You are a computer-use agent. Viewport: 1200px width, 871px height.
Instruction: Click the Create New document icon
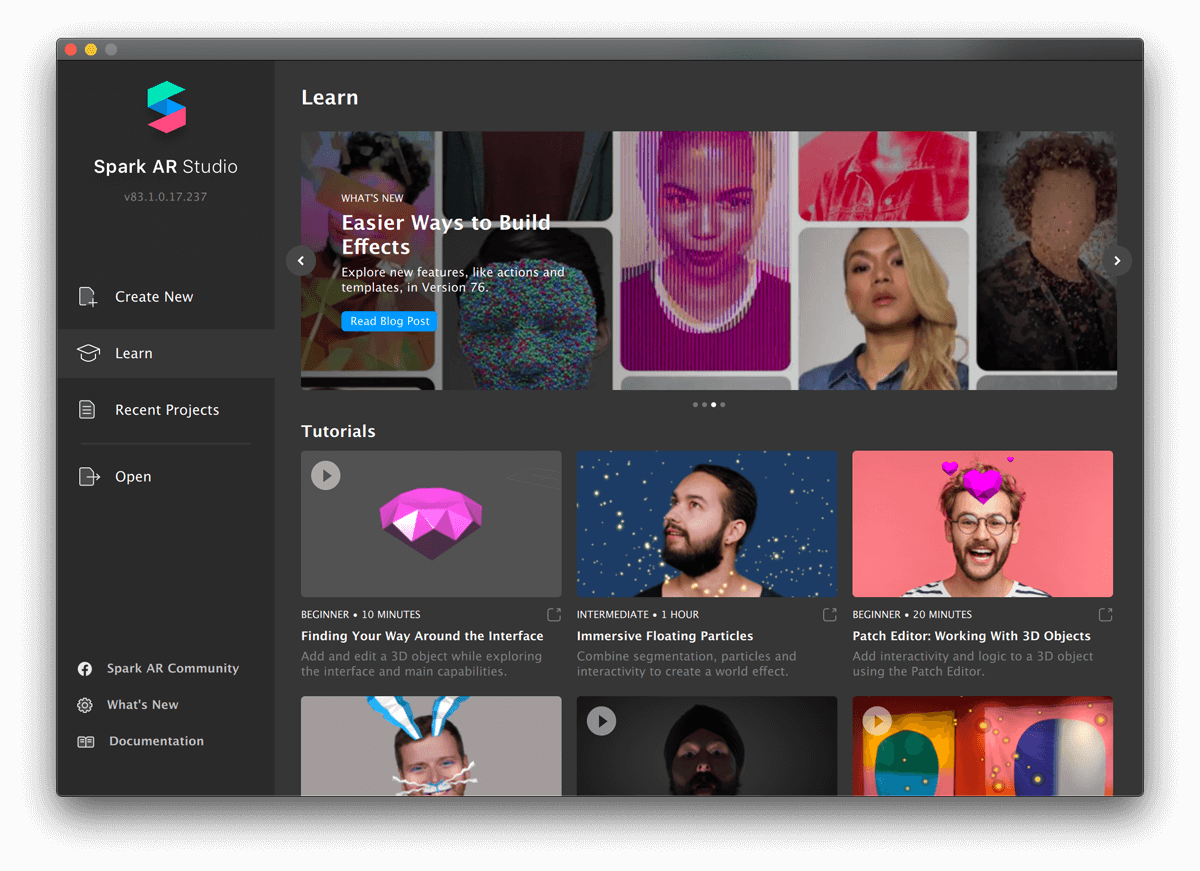pyautogui.click(x=88, y=297)
